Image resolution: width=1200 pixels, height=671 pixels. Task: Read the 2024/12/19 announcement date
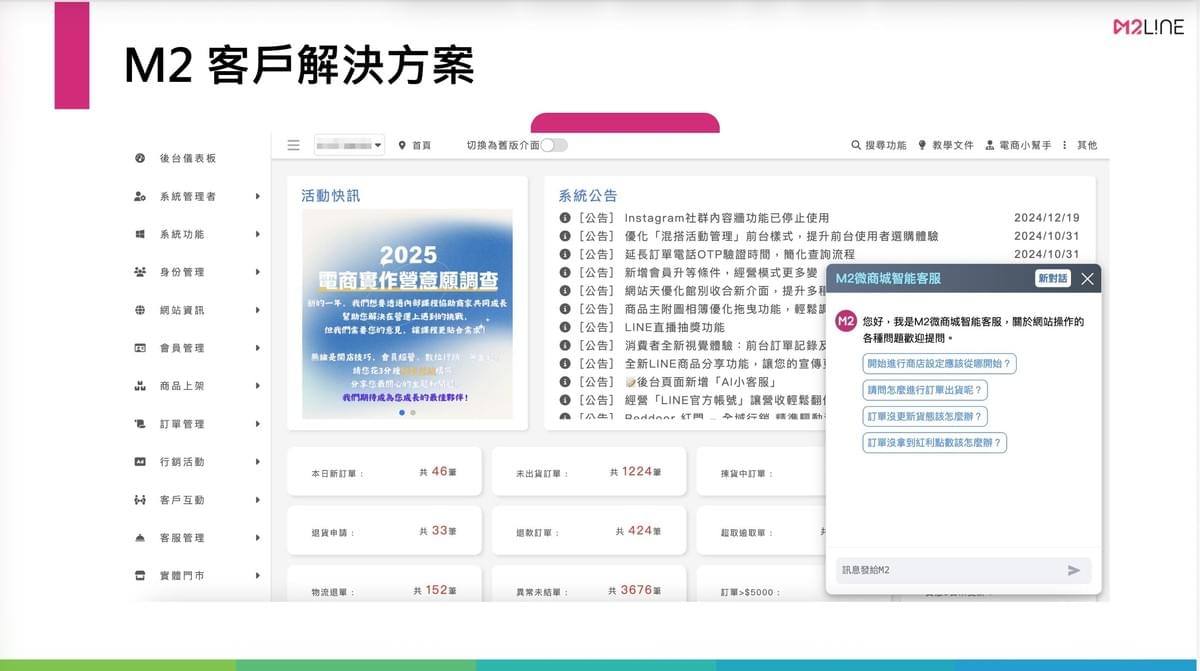point(1046,218)
